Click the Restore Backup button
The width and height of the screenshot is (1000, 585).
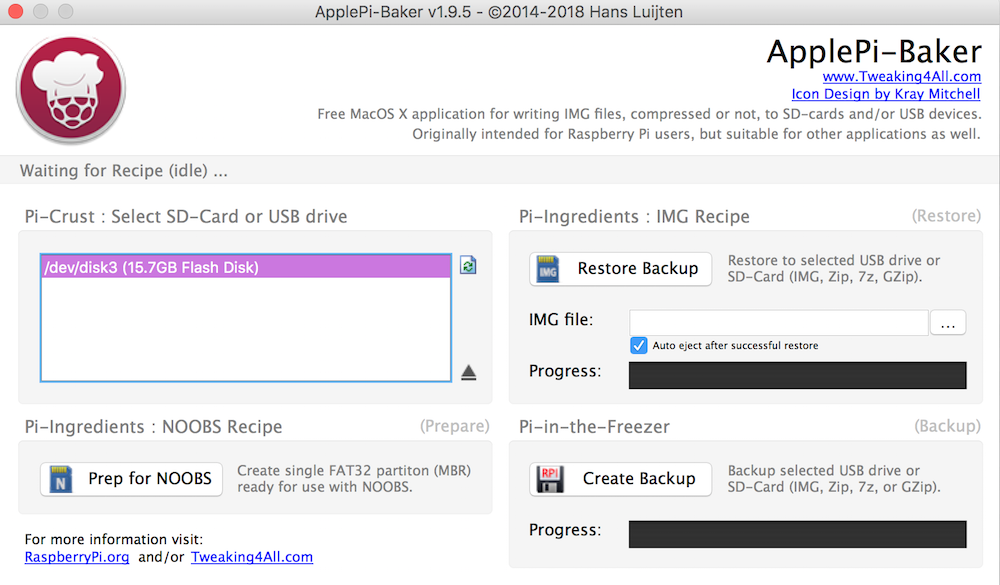coord(621,269)
